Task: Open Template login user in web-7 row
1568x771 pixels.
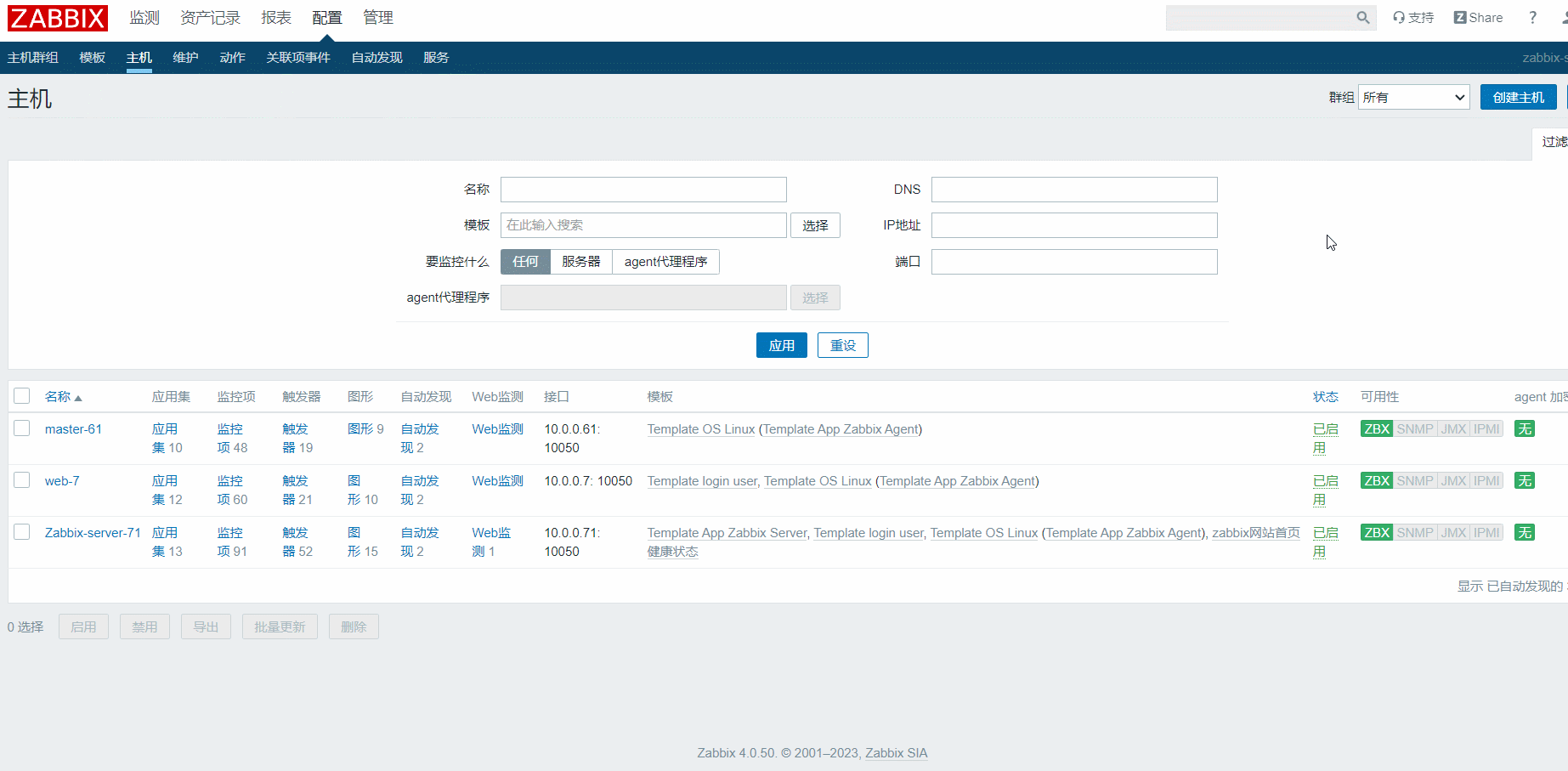Action: pyautogui.click(x=702, y=481)
